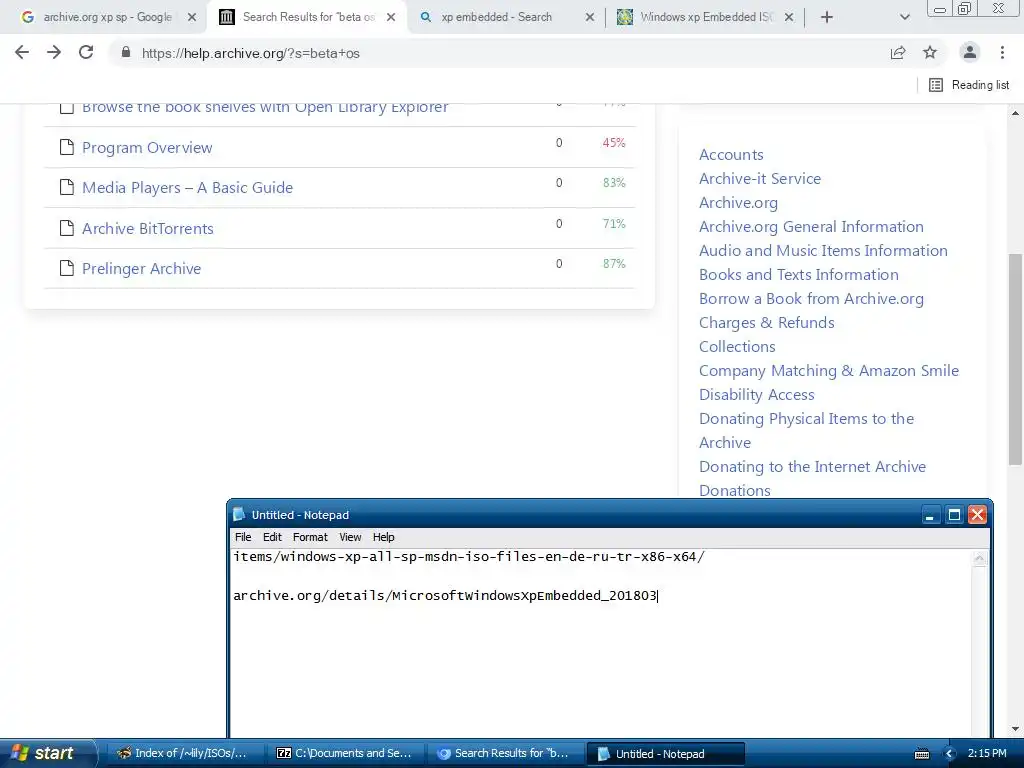Share this page via share icon
The width and height of the screenshot is (1024, 768).
click(x=898, y=53)
